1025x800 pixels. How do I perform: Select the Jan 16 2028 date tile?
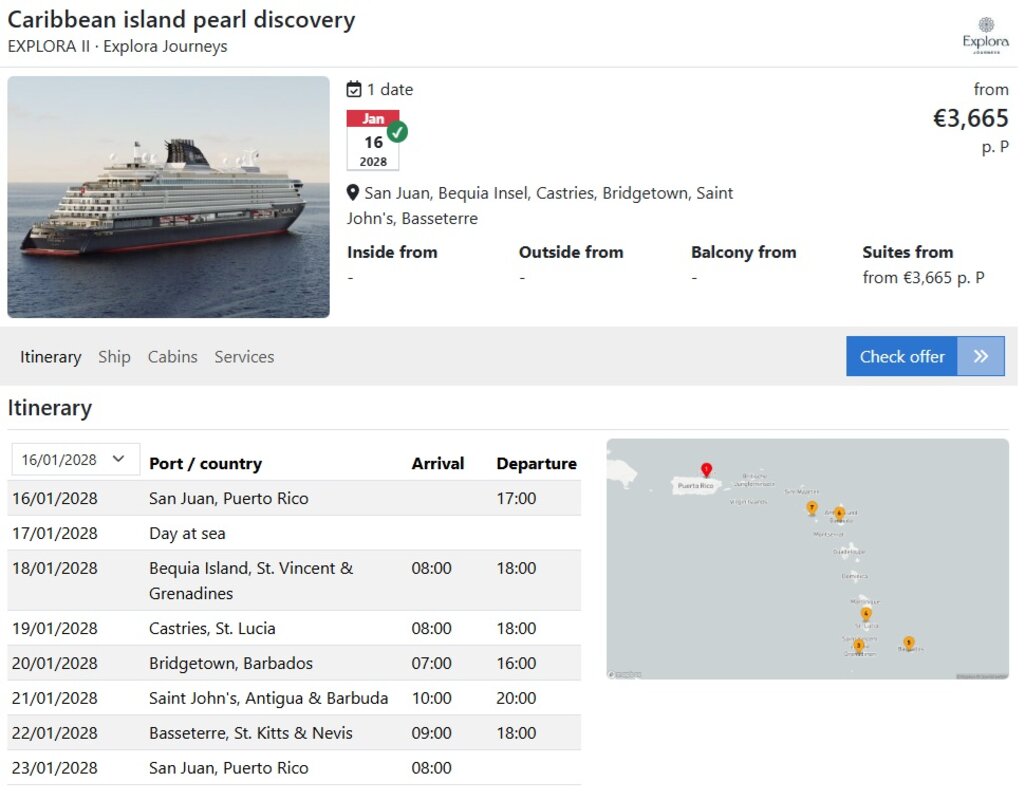pyautogui.click(x=373, y=140)
